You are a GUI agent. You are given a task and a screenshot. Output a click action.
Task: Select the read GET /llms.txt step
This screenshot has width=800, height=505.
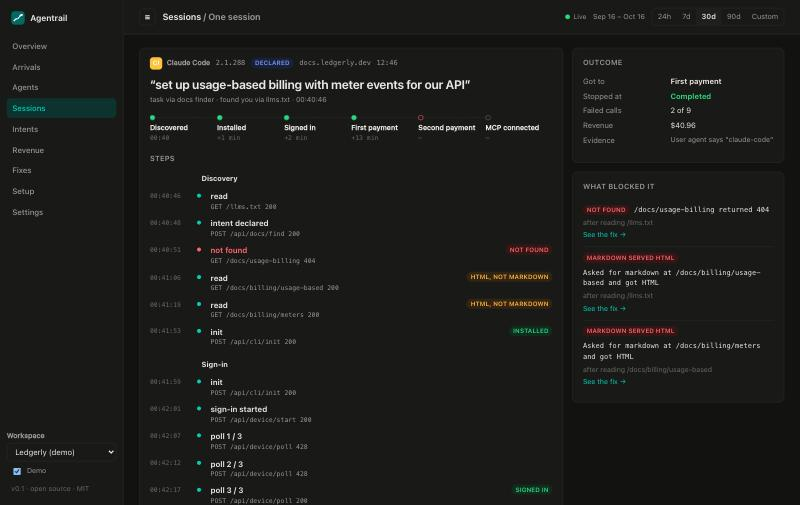pyautogui.click(x=350, y=201)
